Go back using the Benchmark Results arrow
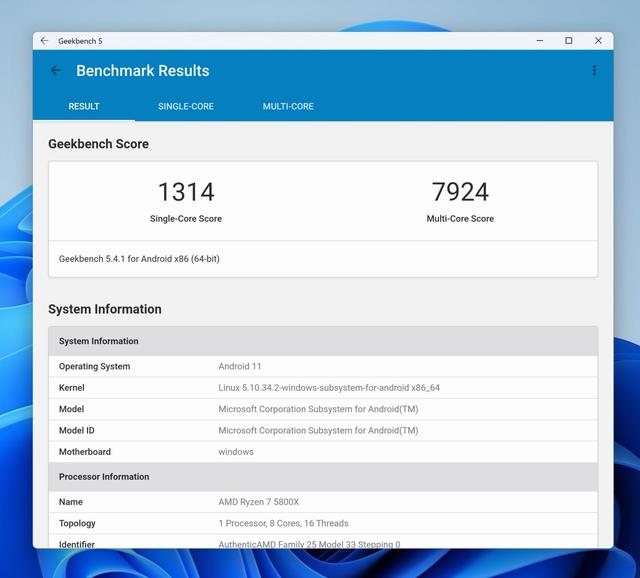 click(x=56, y=71)
